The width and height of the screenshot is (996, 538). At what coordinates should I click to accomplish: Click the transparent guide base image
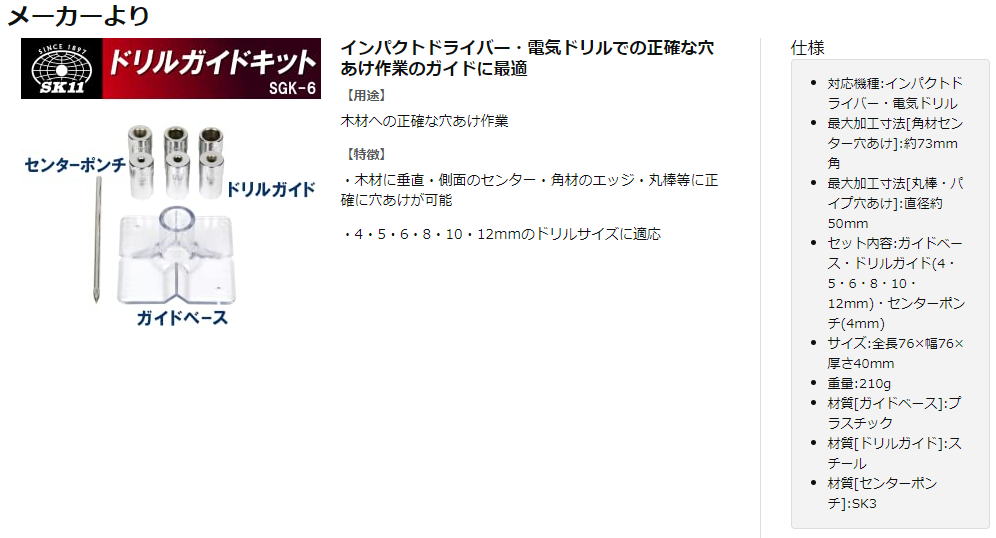[x=176, y=254]
